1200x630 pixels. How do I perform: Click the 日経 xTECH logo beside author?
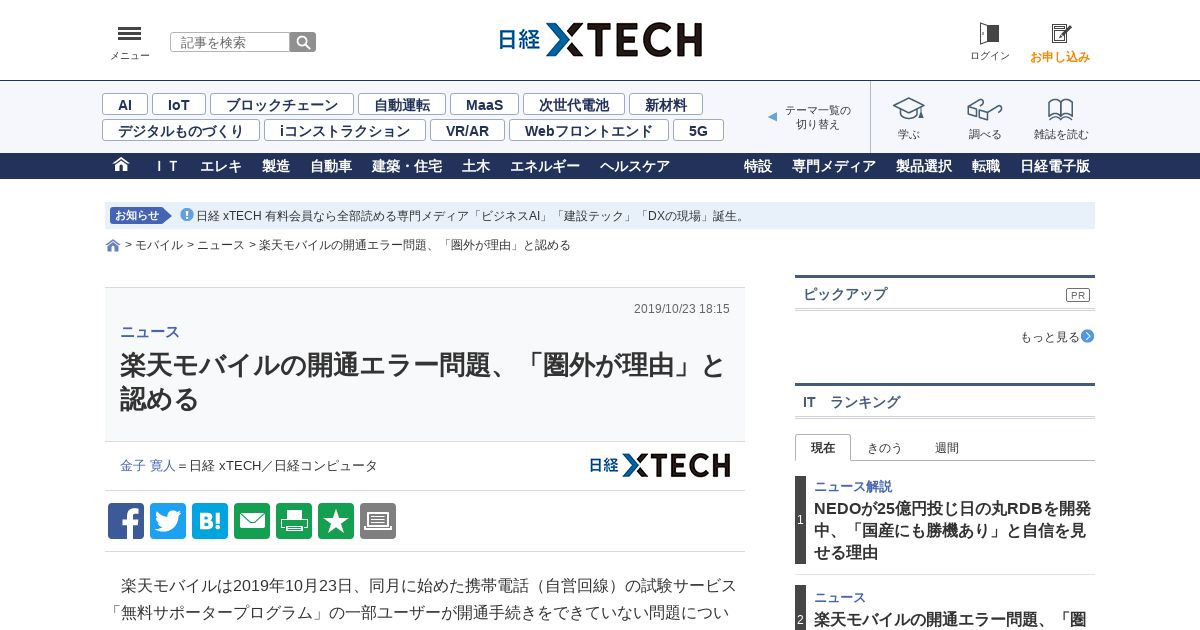coord(659,465)
